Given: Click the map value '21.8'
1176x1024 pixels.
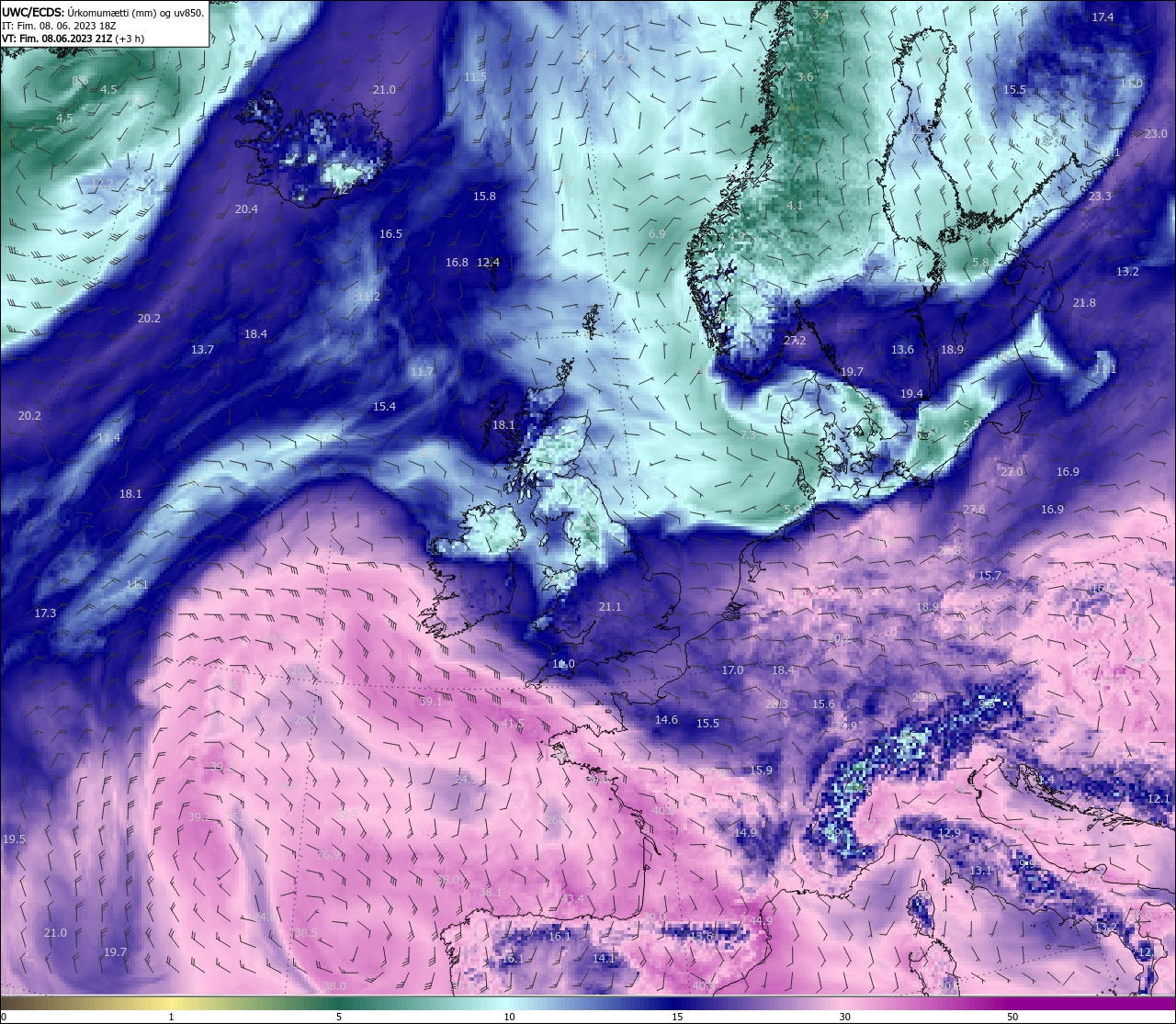Looking at the screenshot, I should pyautogui.click(x=1084, y=303).
